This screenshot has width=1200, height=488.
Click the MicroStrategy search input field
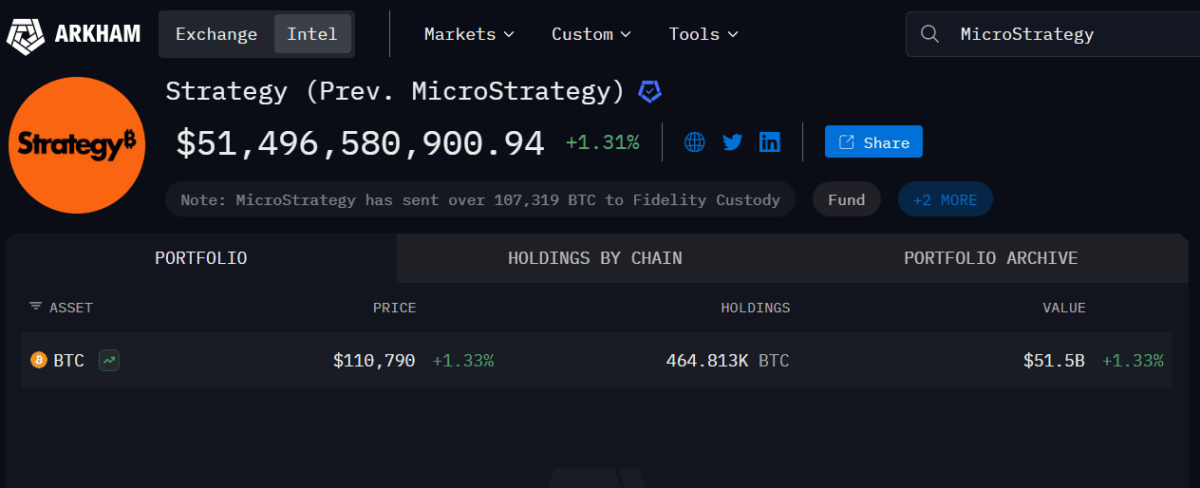click(1060, 34)
